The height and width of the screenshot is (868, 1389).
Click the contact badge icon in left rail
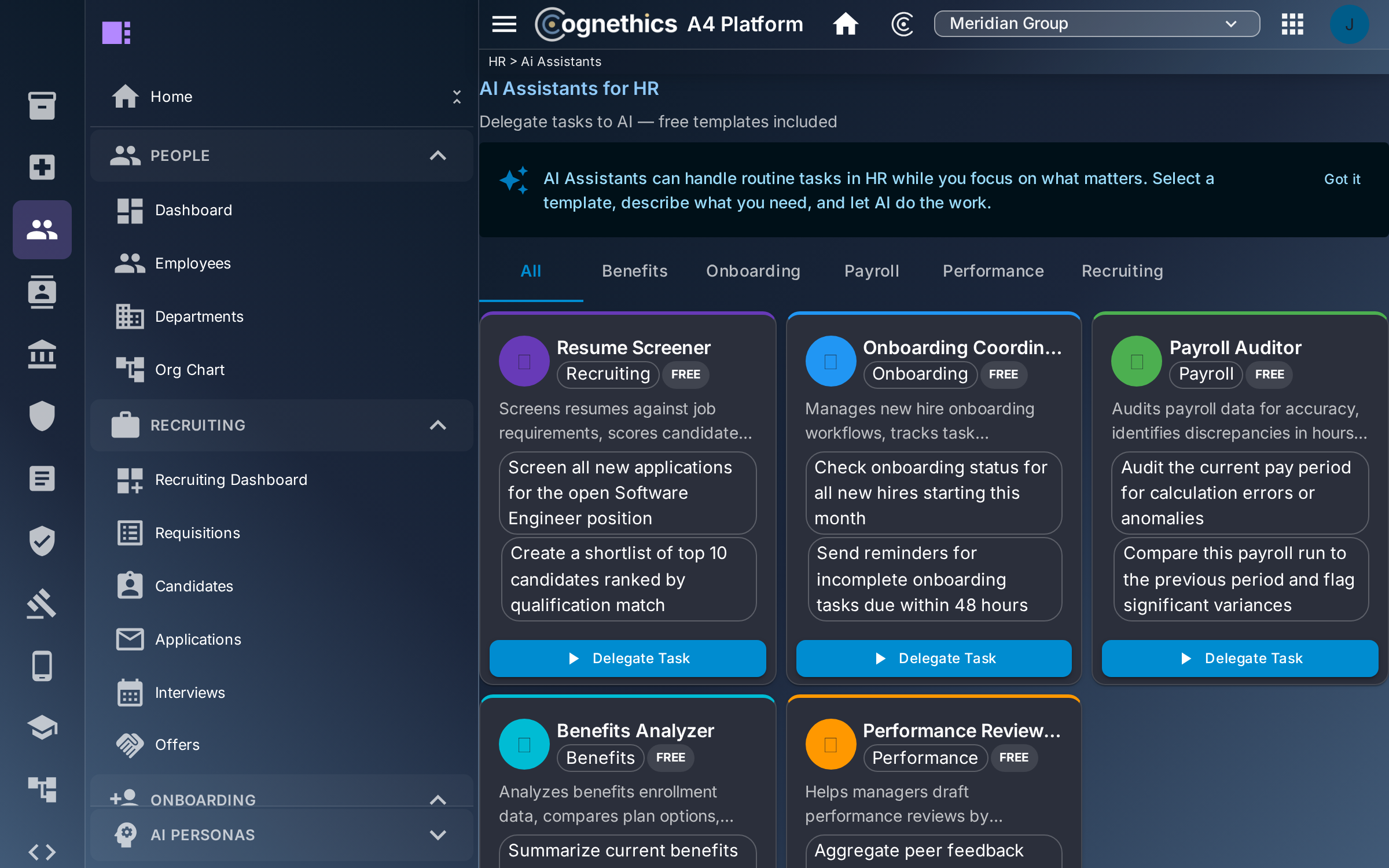pyautogui.click(x=42, y=292)
